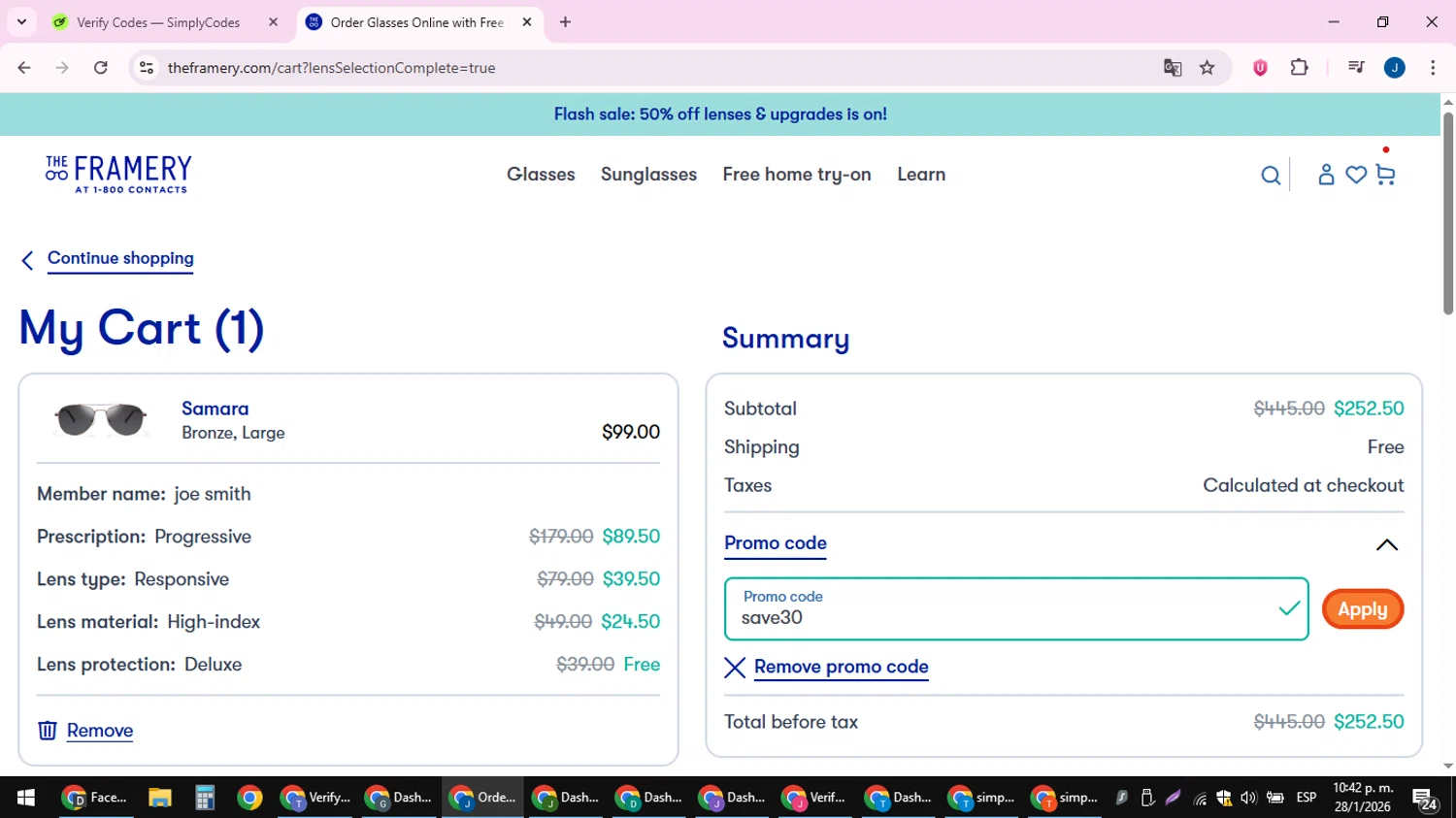
Task: Click the 'Bronze, Large' frame description
Action: 233,433
